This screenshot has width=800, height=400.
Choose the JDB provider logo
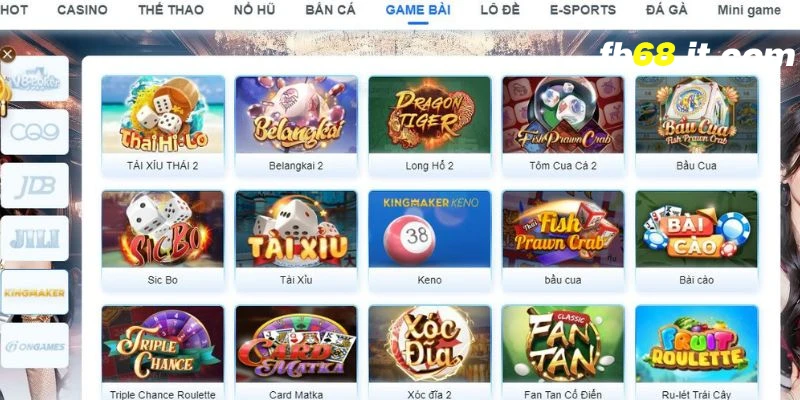click(x=35, y=186)
